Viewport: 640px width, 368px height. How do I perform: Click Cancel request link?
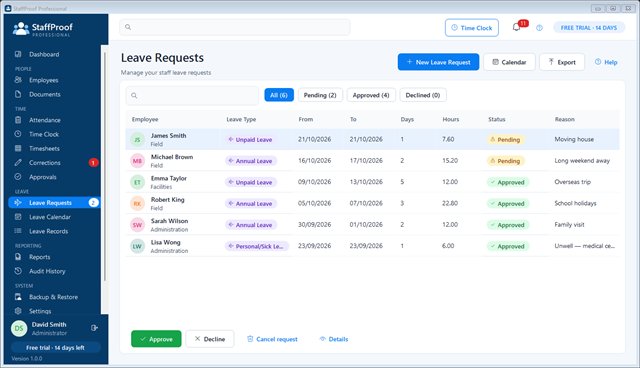tap(272, 339)
